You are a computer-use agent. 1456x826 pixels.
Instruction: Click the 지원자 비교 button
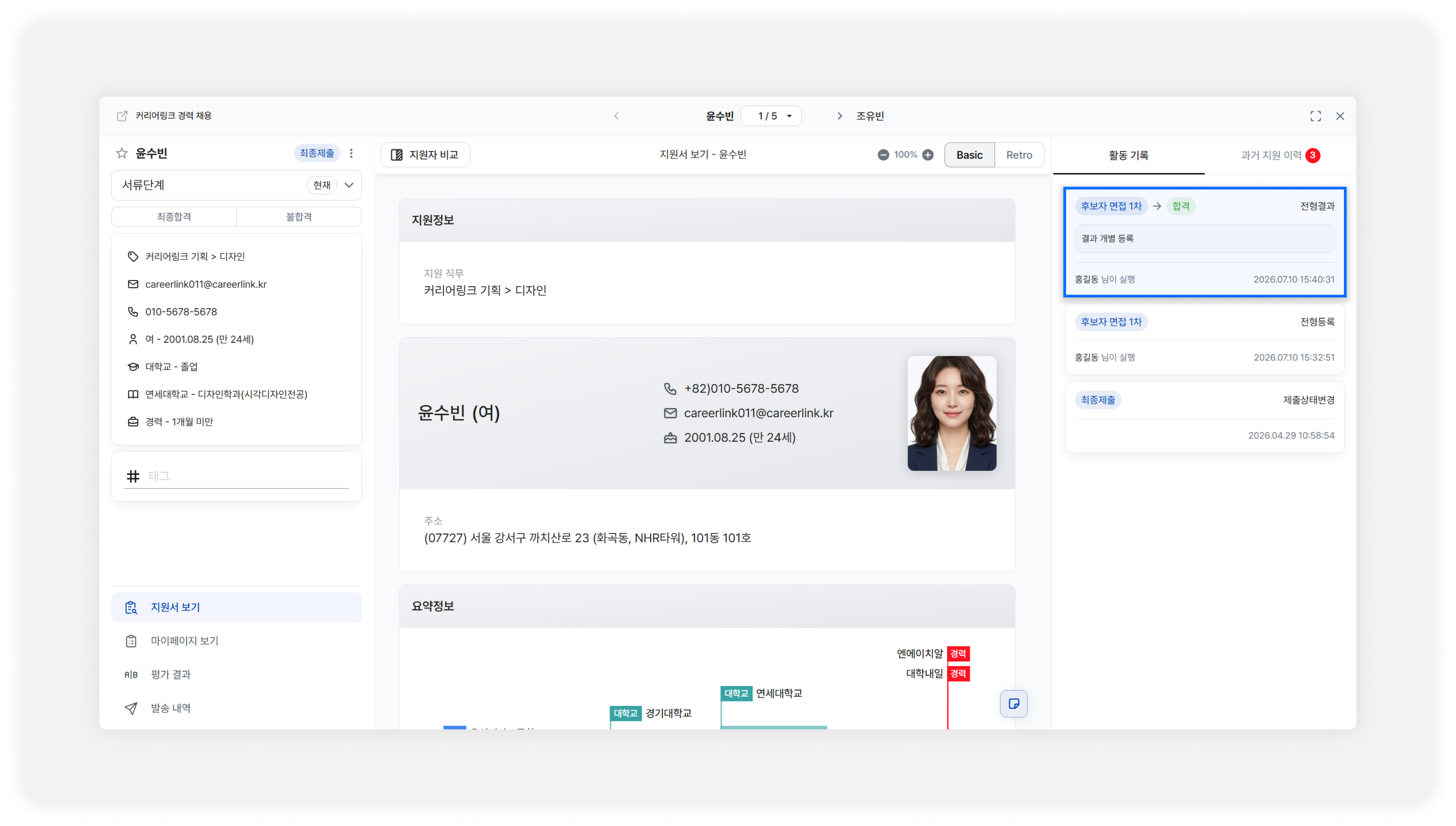(x=425, y=155)
